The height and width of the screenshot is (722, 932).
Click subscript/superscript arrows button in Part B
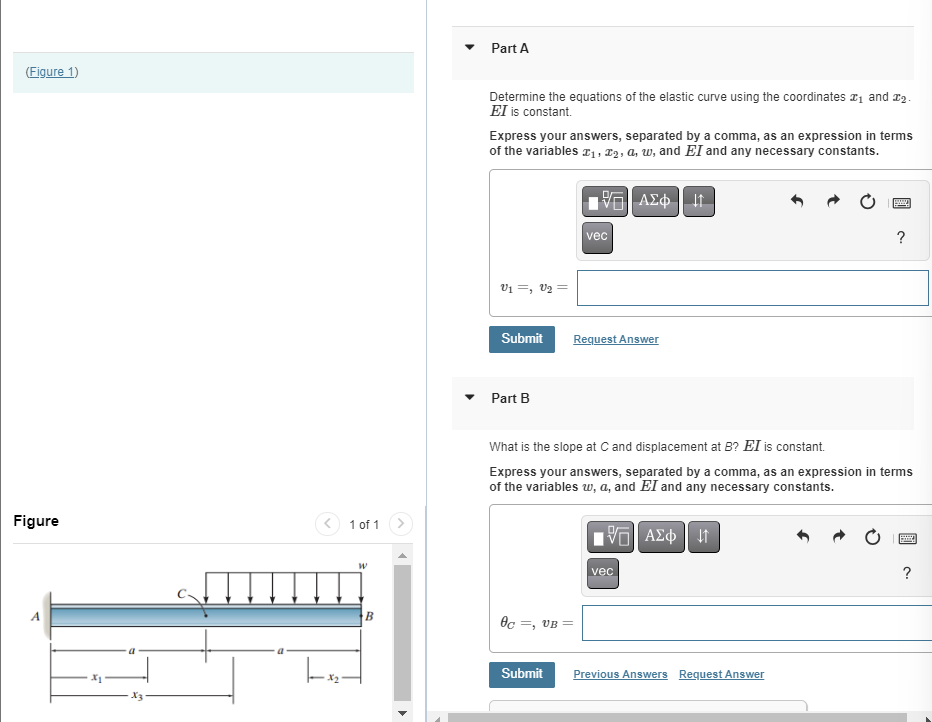704,537
